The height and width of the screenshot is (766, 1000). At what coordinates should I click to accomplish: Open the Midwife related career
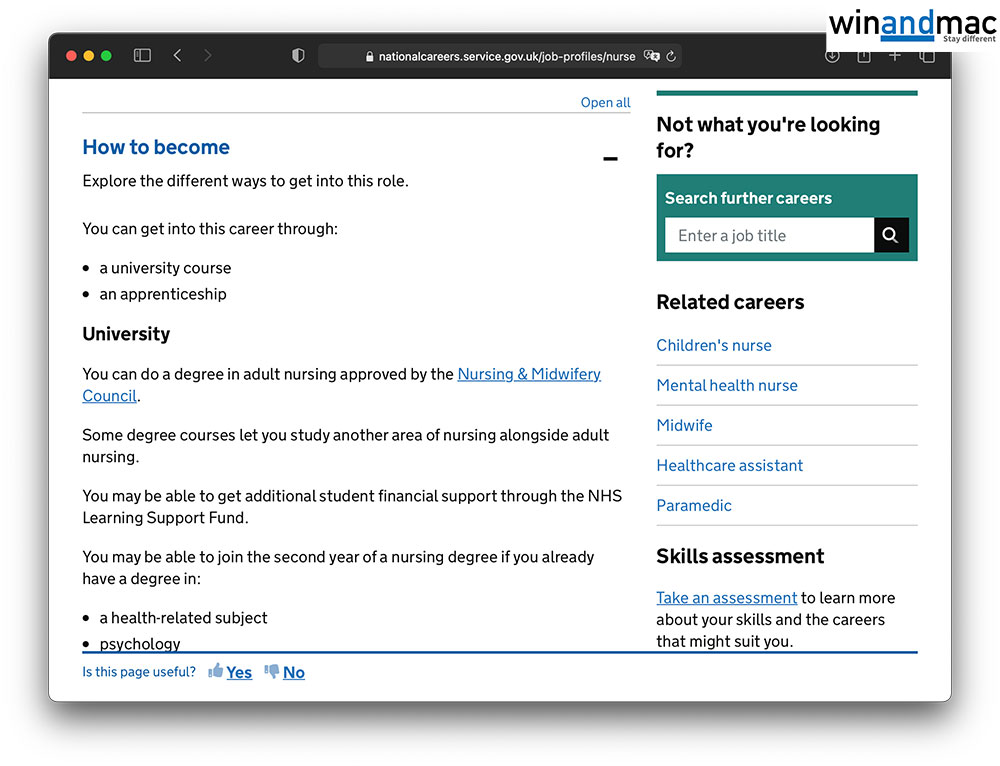(684, 425)
